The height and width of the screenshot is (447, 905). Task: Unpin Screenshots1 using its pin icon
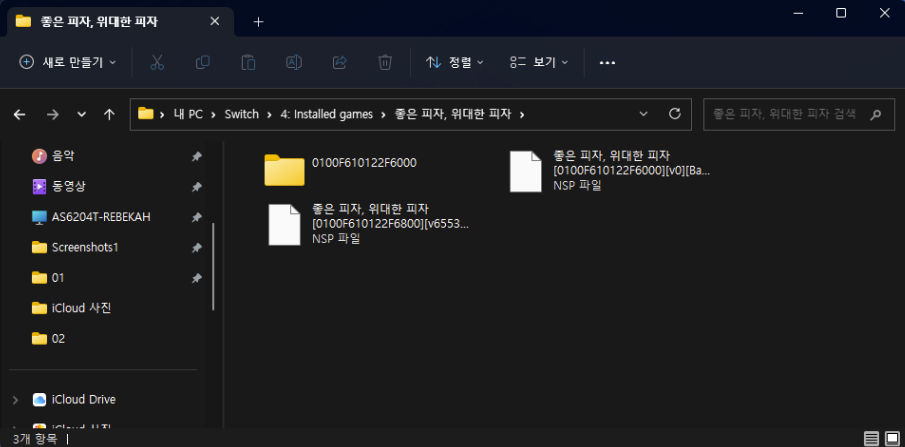pos(196,248)
